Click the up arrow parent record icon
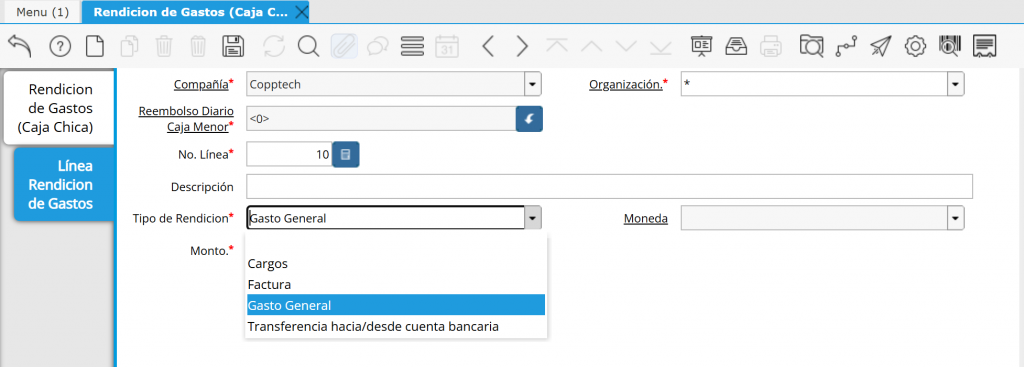This screenshot has width=1024, height=367. coord(592,46)
